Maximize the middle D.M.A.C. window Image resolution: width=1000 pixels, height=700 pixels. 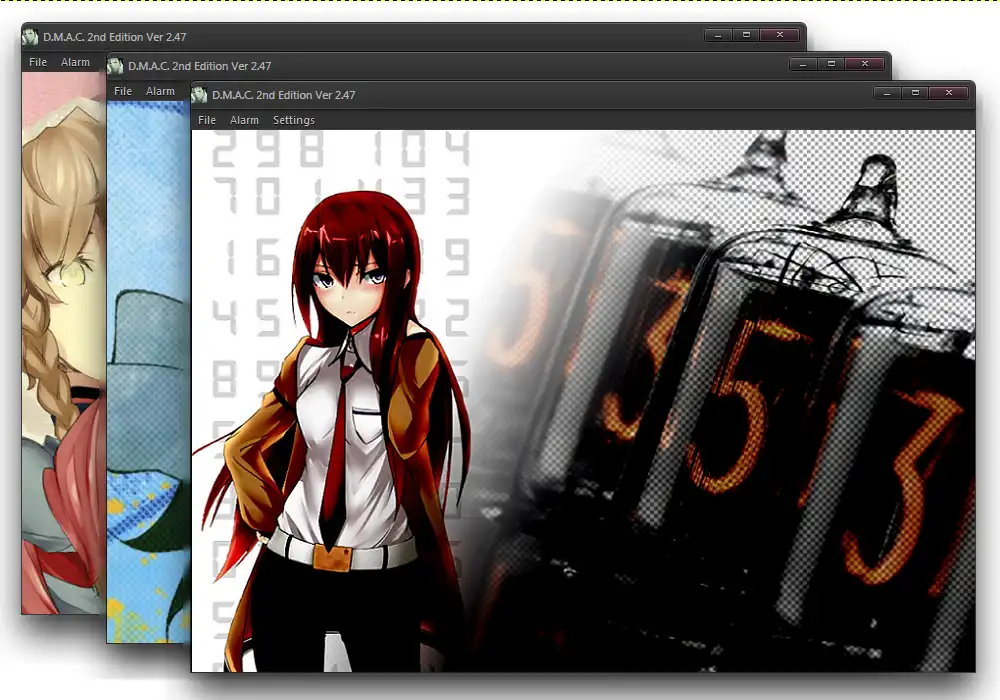(x=831, y=64)
